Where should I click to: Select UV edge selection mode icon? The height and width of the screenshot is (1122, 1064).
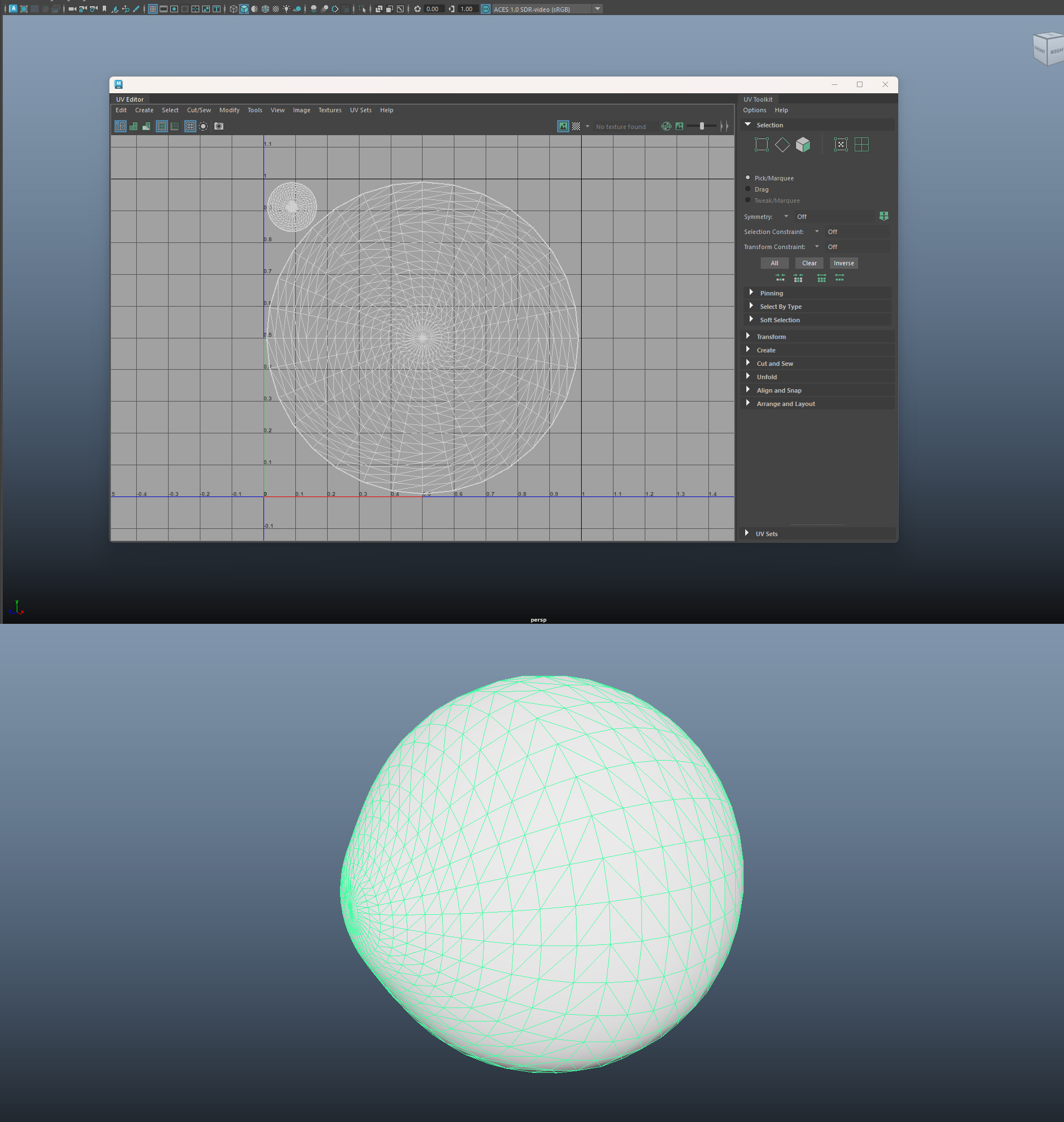[x=782, y=145]
